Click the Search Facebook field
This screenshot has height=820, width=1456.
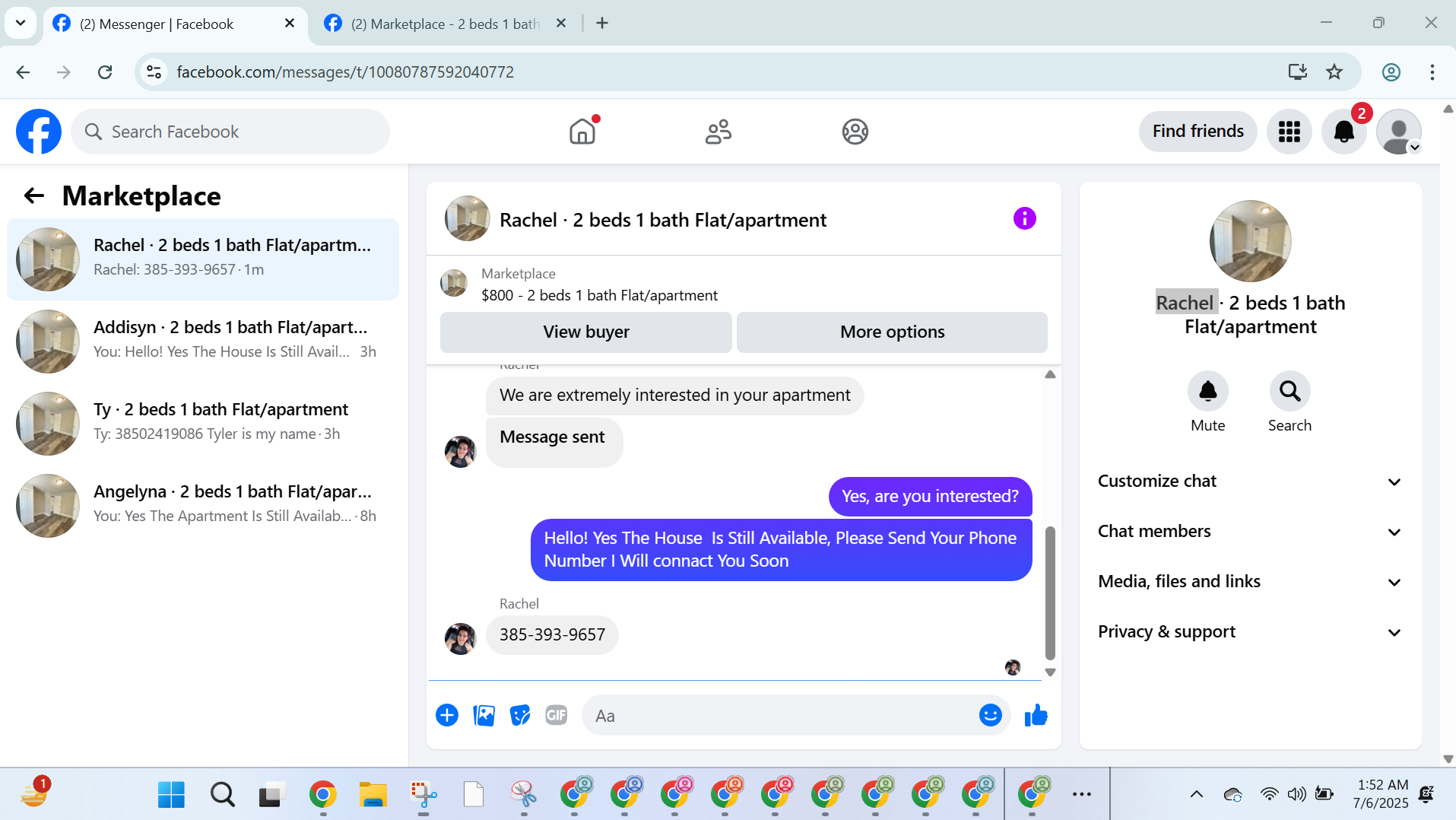coord(230,132)
